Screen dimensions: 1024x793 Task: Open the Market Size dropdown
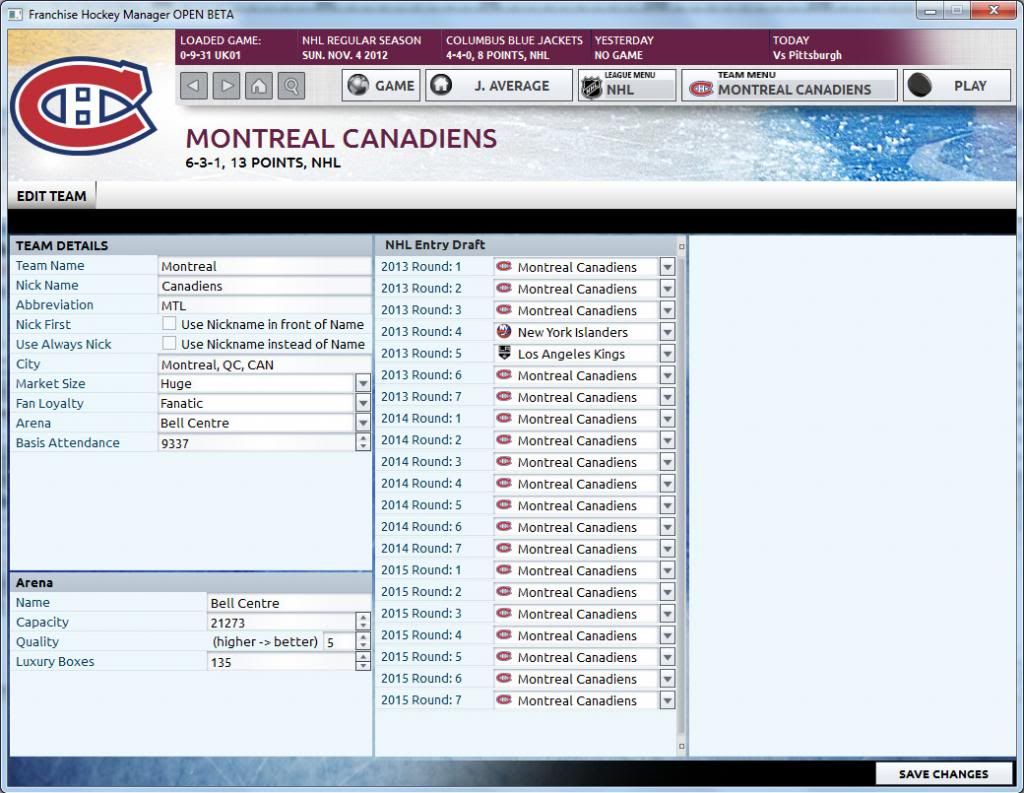tap(363, 383)
